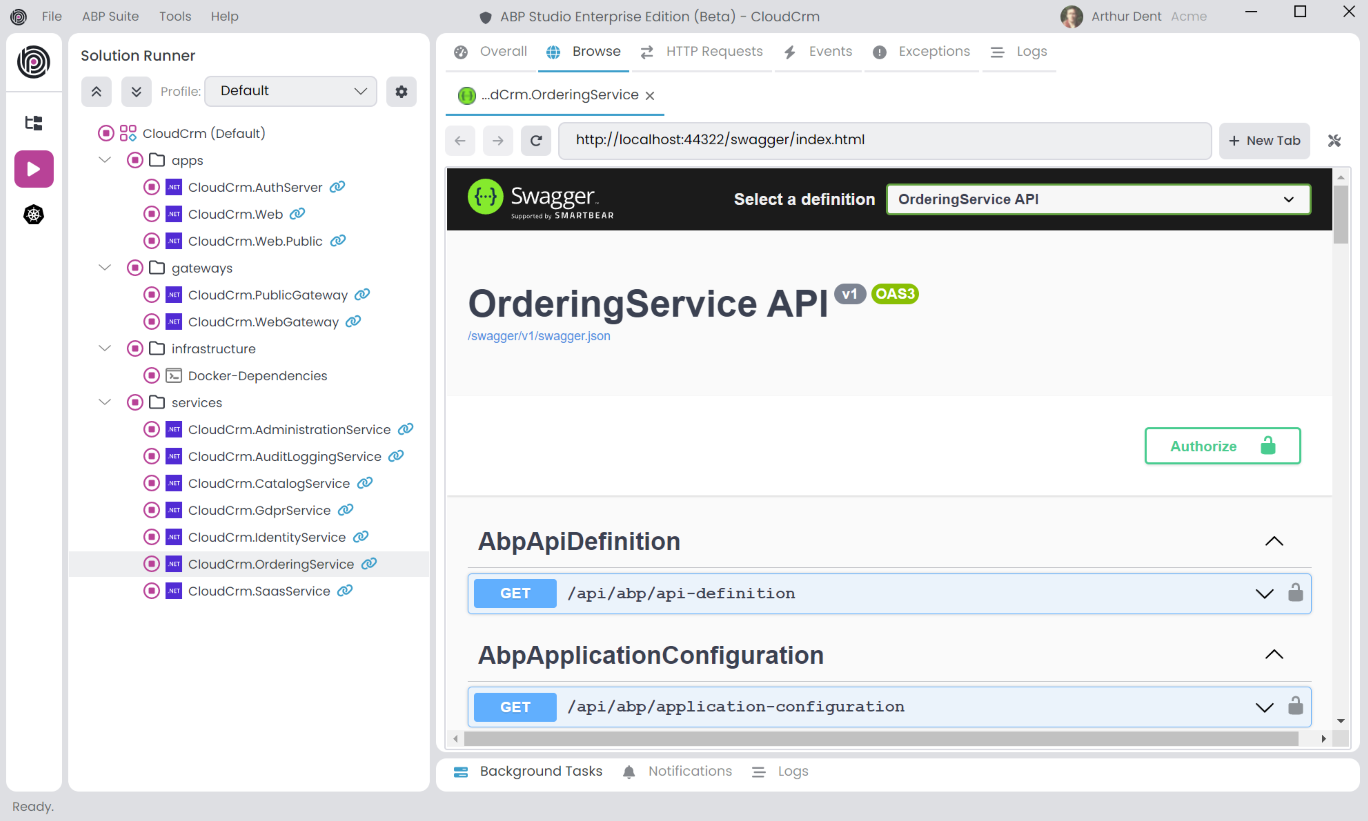
Task: Open Solution Runner play icon in sidebar
Action: pyautogui.click(x=34, y=169)
